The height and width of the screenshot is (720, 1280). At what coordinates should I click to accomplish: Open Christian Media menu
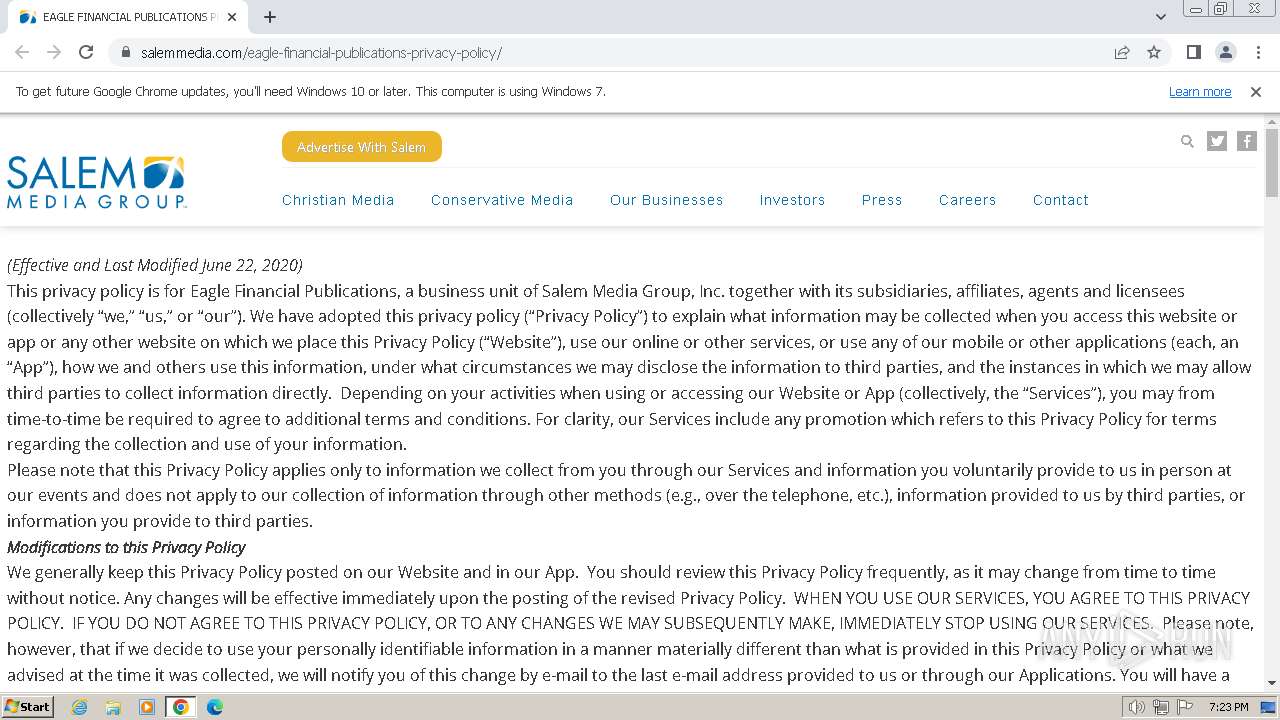[x=338, y=200]
